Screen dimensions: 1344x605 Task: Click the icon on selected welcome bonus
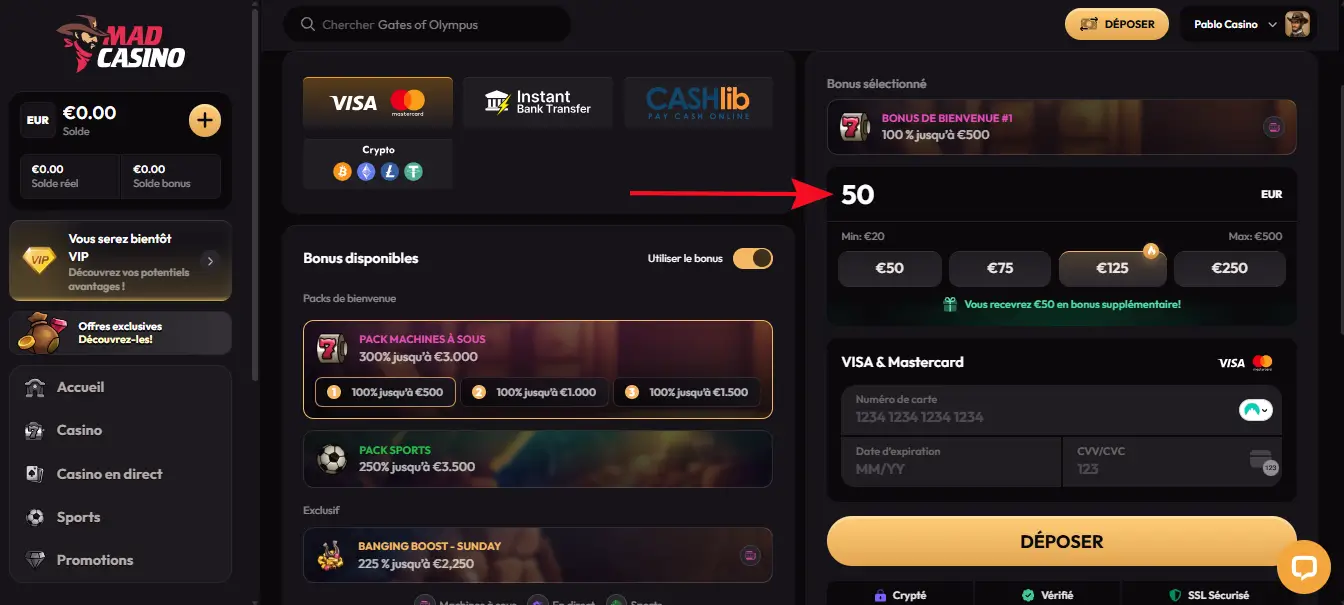point(1273,127)
